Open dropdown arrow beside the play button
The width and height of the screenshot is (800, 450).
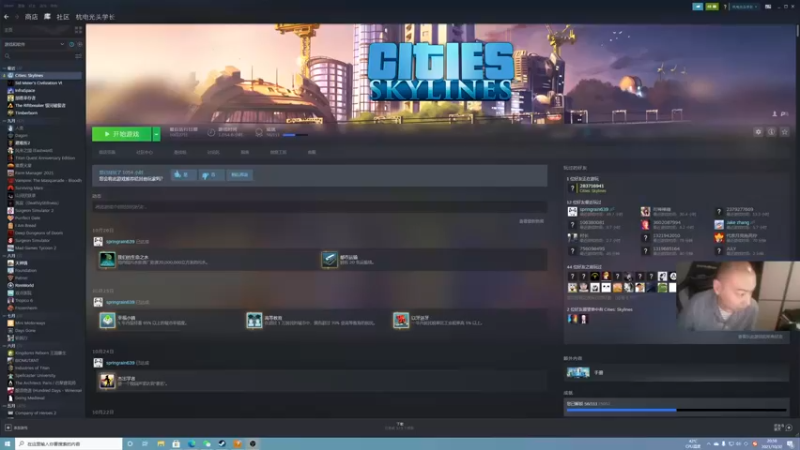(156, 134)
